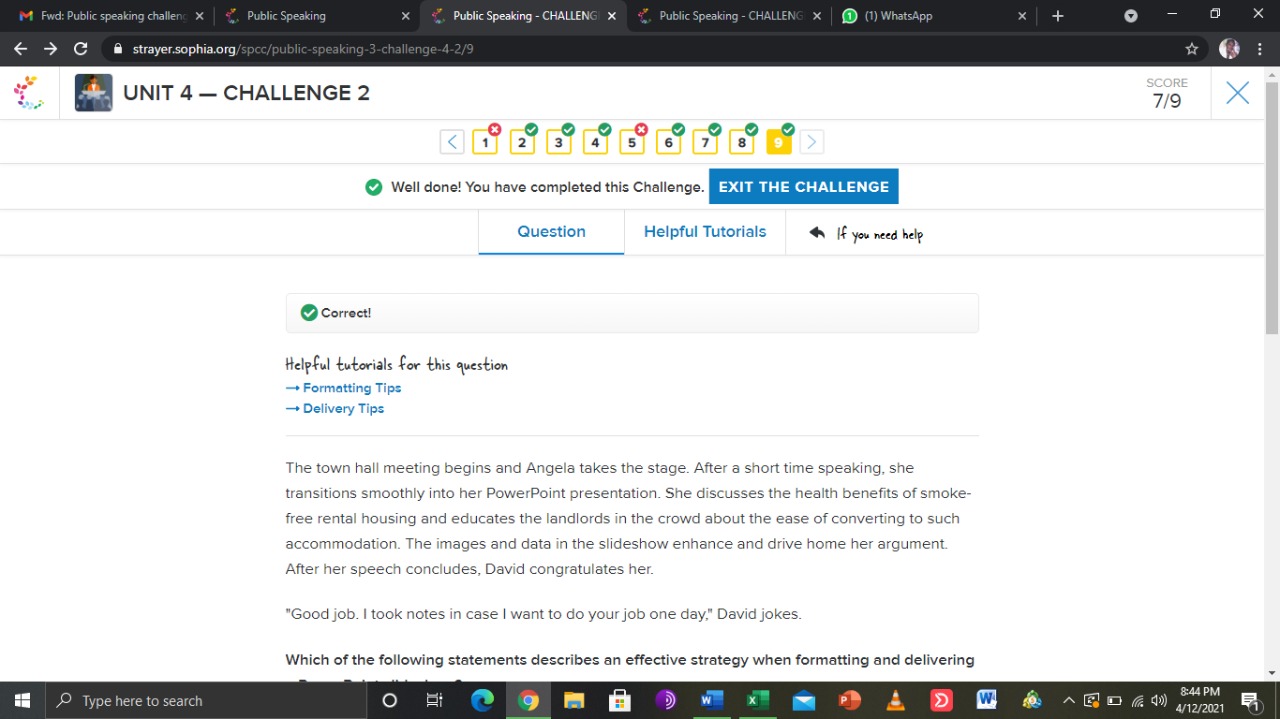Switch to the Helpful Tutorials tab
The image size is (1280, 719).
coord(704,232)
